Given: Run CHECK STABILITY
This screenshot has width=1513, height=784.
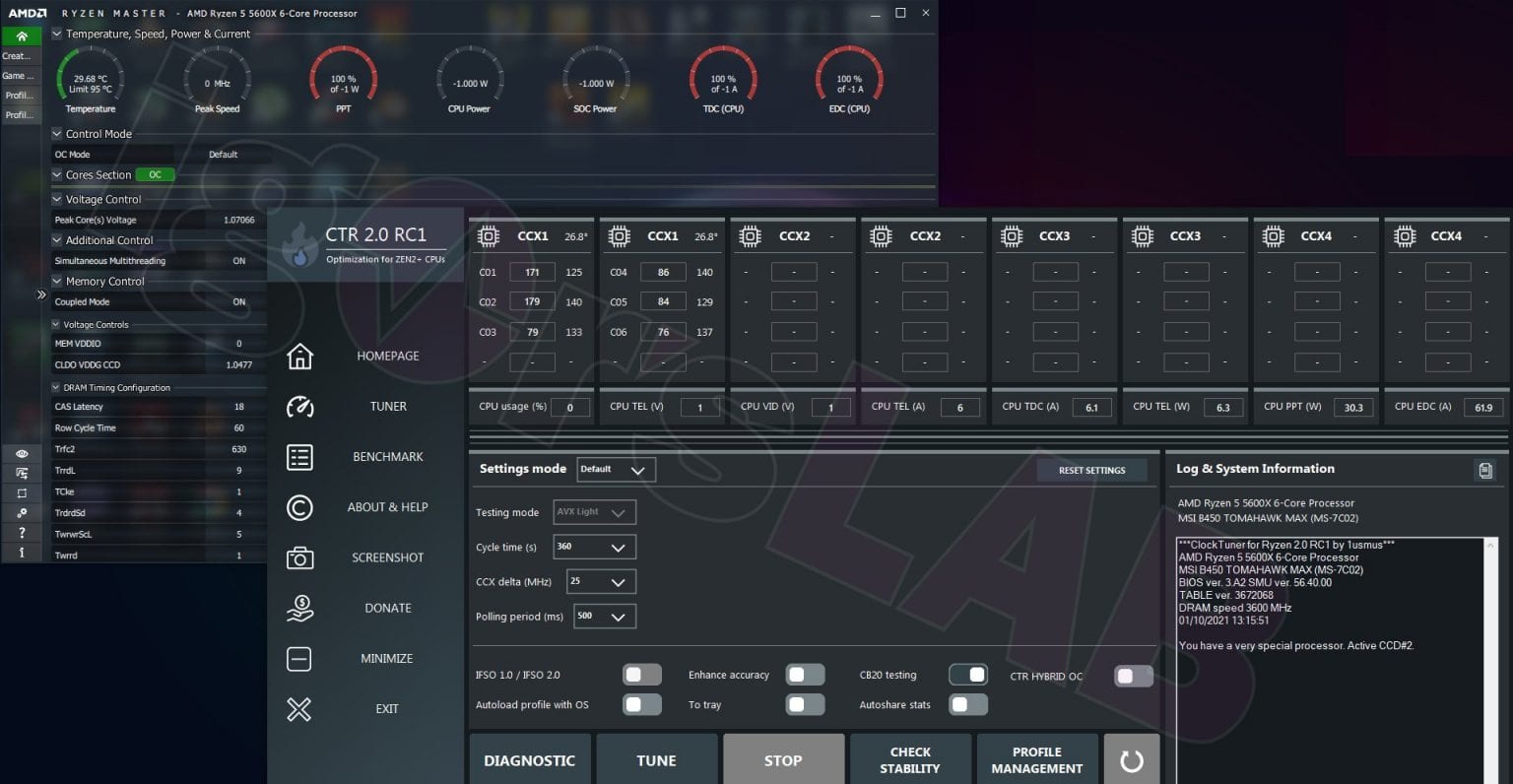Looking at the screenshot, I should click(909, 757).
